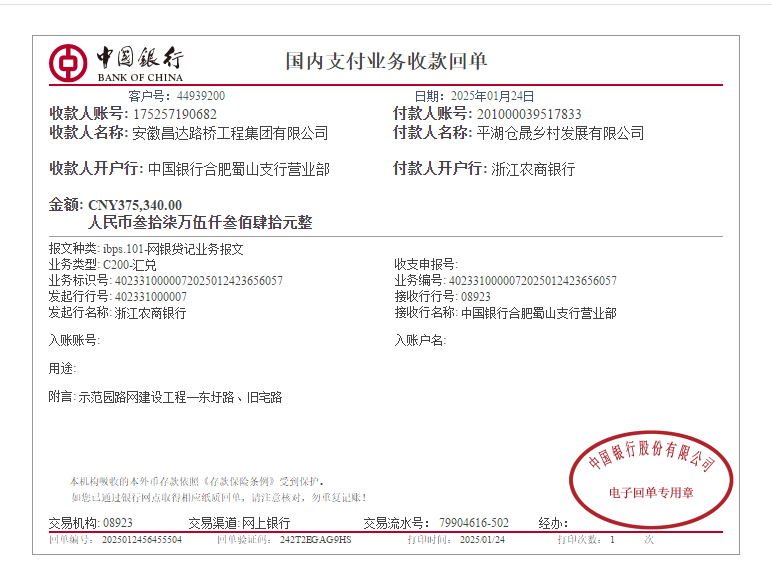Click the receipt title 国内支付业务收款回单
This screenshot has width=772, height=586.
click(386, 61)
